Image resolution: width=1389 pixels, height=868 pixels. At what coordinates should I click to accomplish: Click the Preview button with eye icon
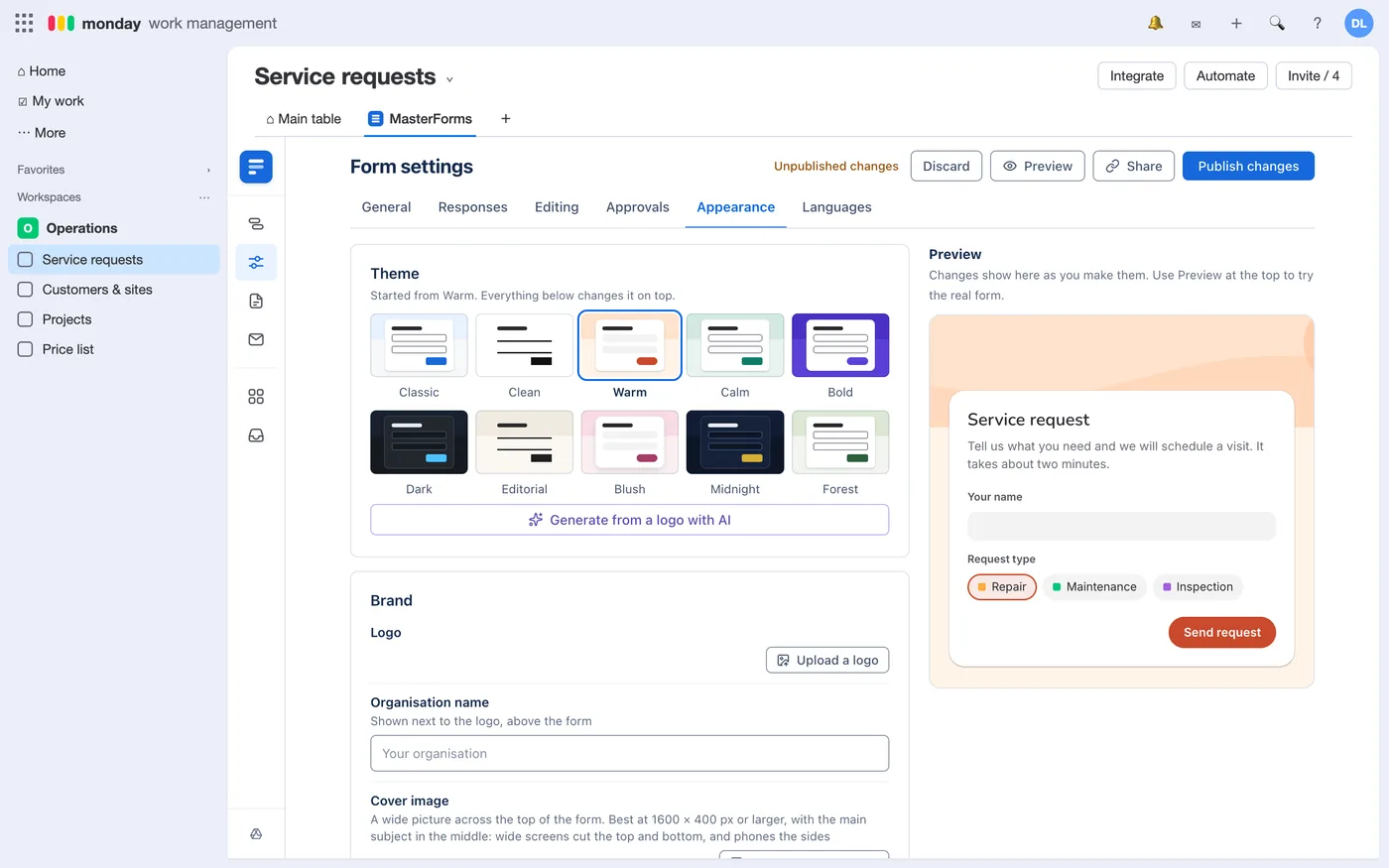point(1038,166)
